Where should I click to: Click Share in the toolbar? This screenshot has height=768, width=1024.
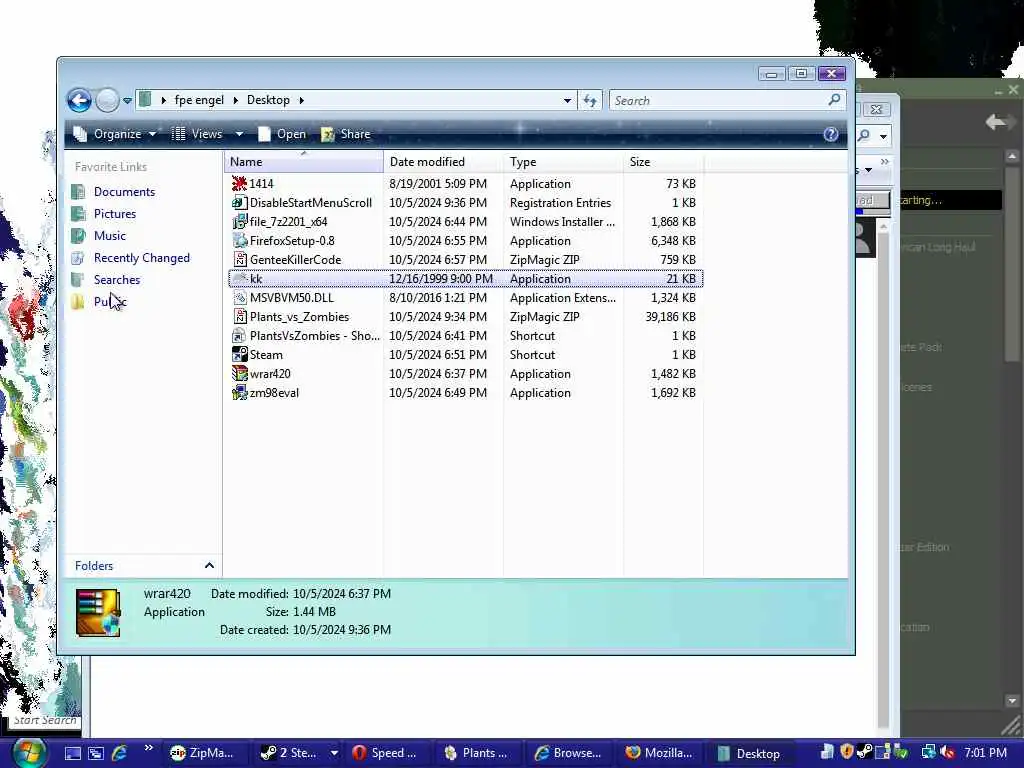(x=346, y=134)
